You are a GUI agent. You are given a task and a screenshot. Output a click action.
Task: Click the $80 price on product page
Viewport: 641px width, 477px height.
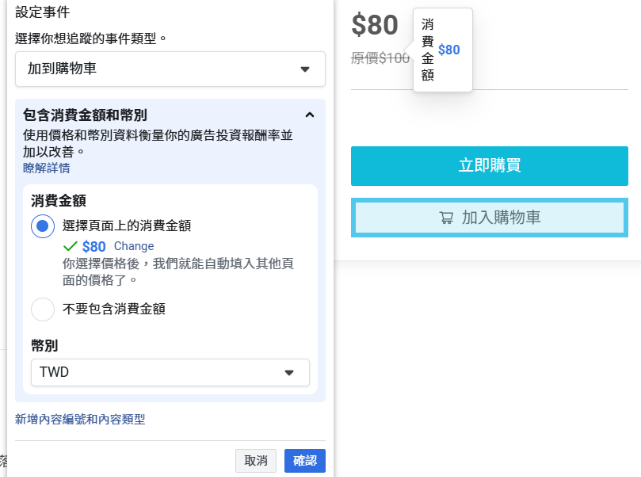pyautogui.click(x=374, y=25)
